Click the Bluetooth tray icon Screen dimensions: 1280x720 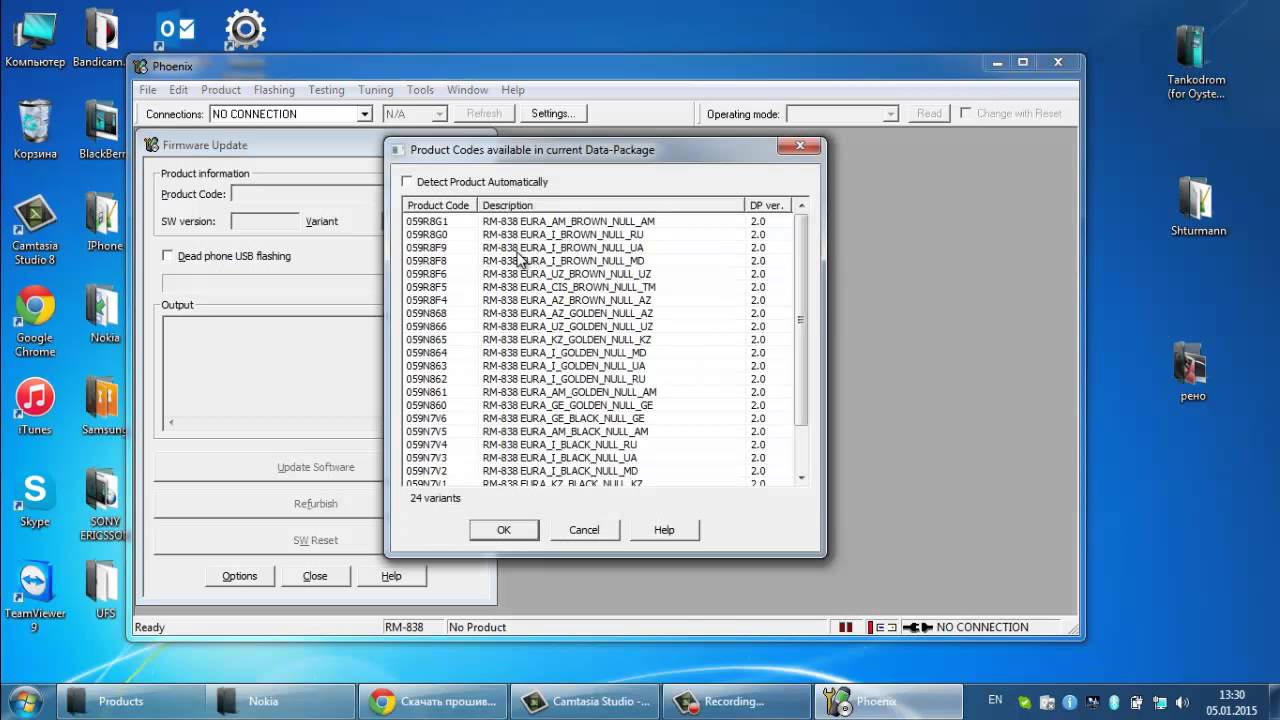(1113, 702)
